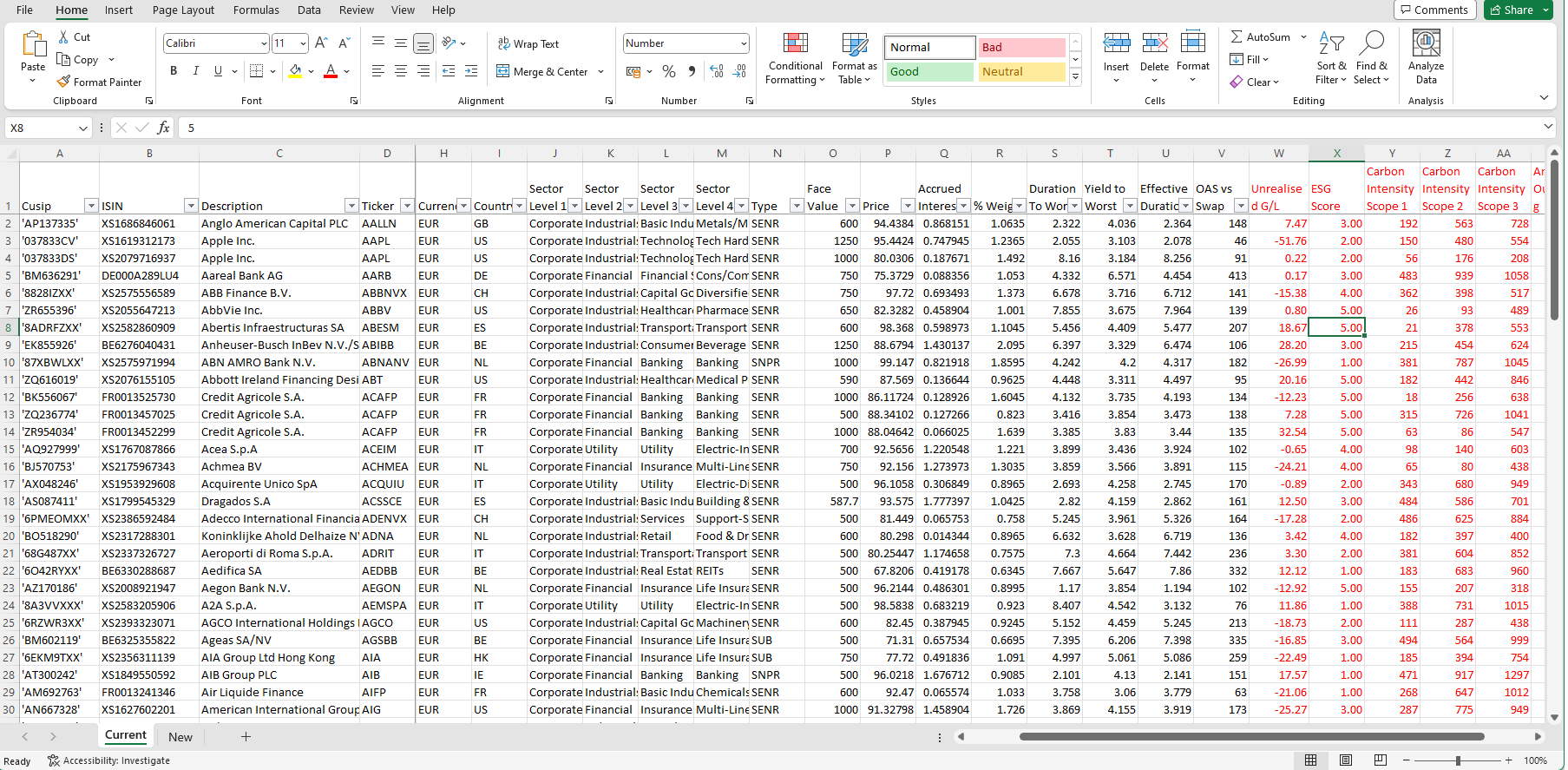This screenshot has height=770, width=1568.
Task: Open the Description column filter dropdown
Action: tap(351, 206)
